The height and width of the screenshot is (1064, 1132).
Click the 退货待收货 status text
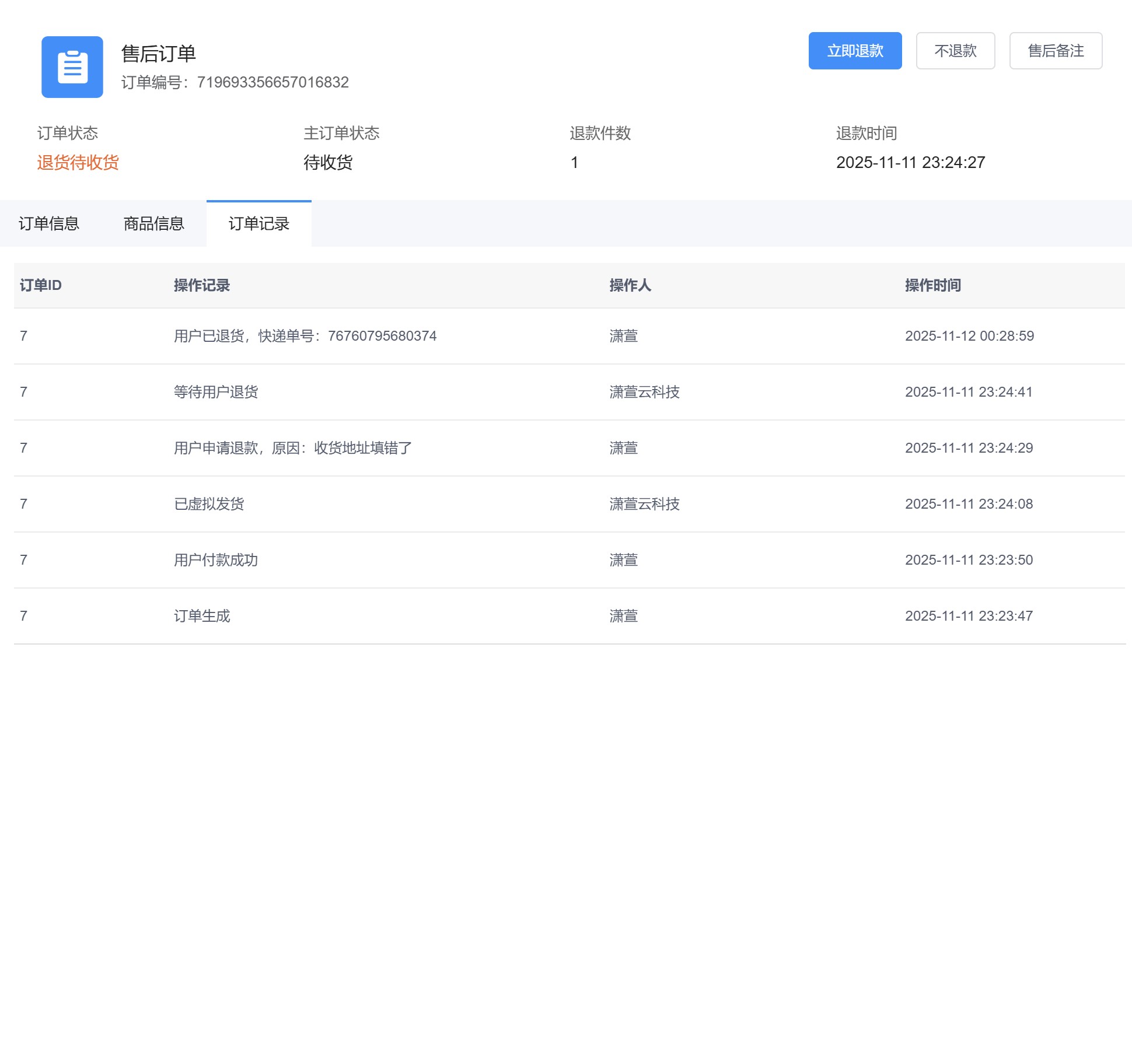coord(78,162)
